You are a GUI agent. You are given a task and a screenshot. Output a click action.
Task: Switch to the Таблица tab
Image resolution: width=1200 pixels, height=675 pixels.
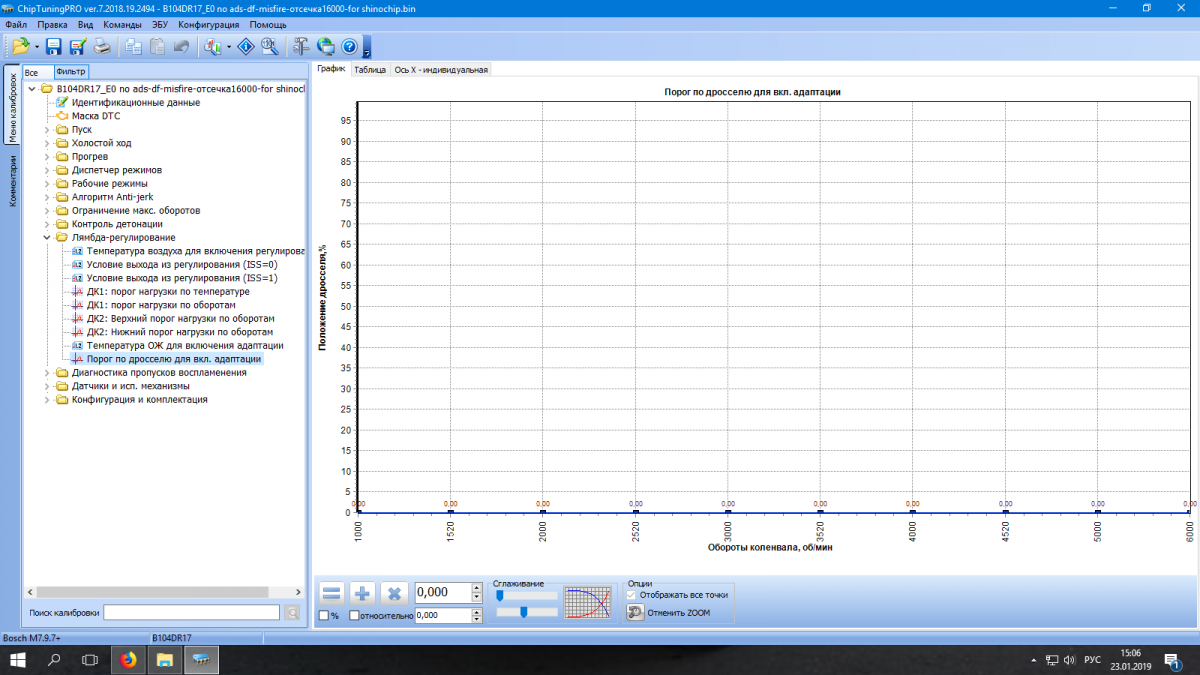click(x=370, y=70)
